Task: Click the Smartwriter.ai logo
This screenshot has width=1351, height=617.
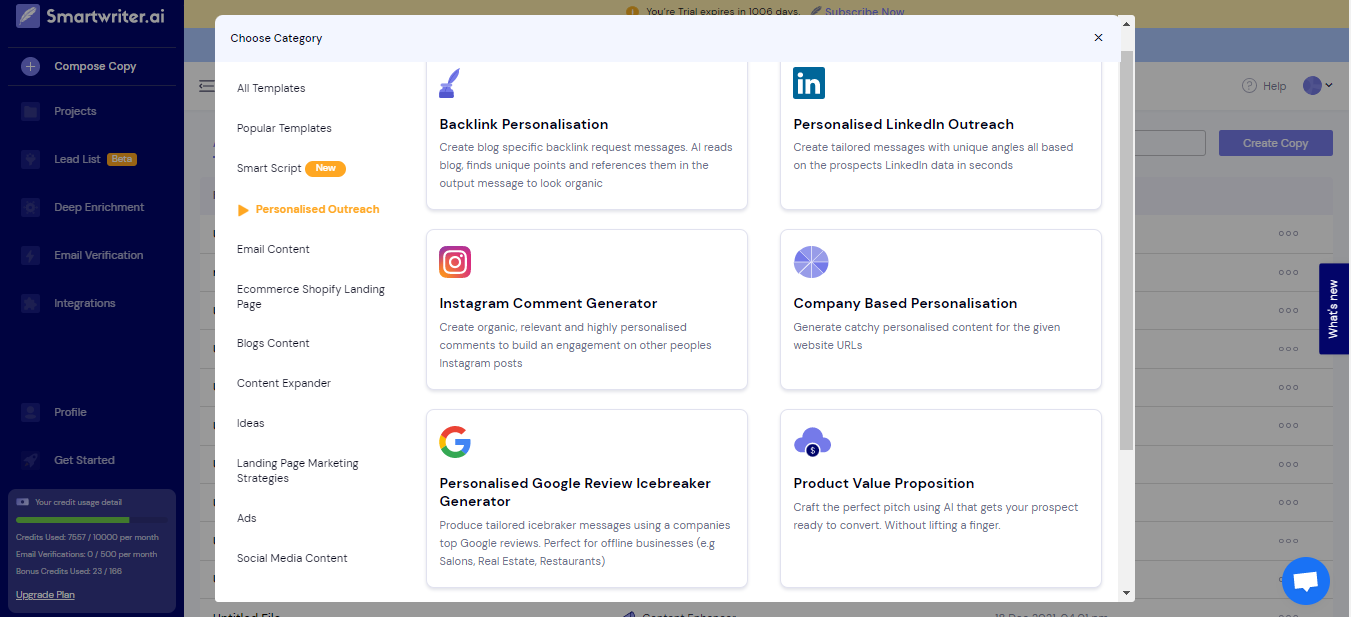Action: 88,16
